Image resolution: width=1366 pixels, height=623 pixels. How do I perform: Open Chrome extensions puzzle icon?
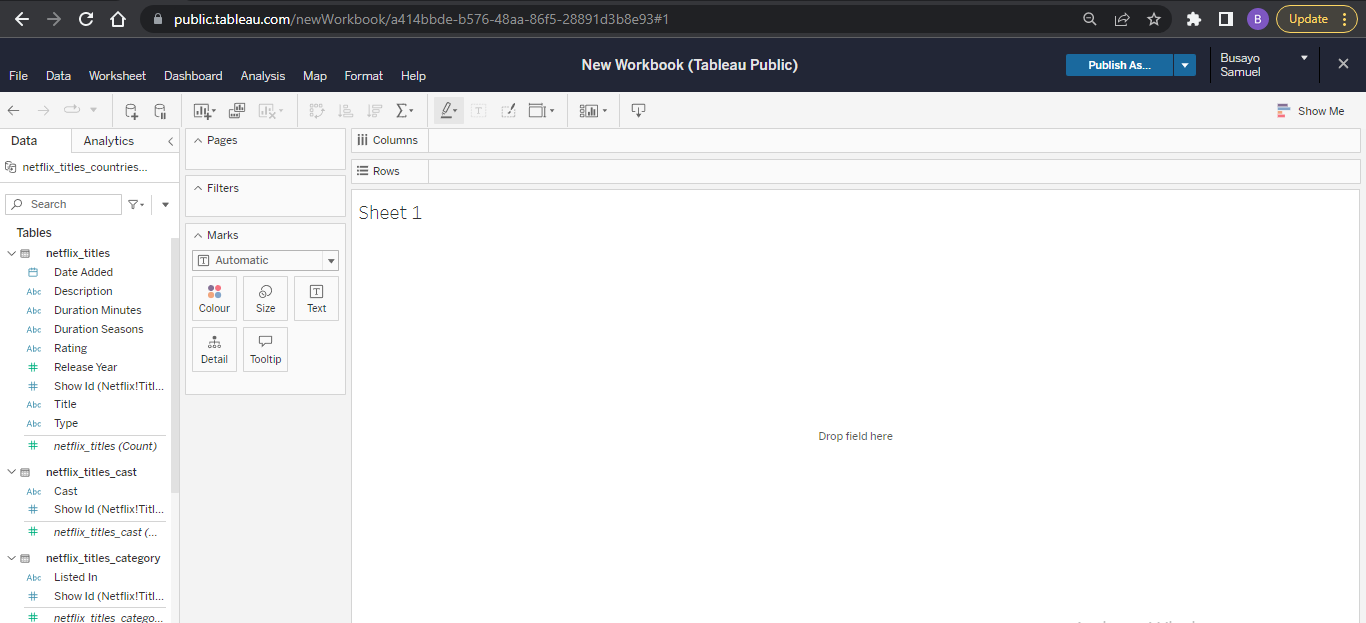tap(1193, 19)
